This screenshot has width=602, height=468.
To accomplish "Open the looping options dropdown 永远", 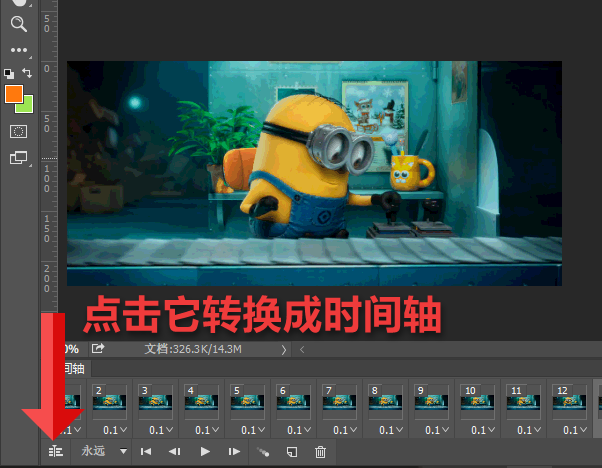I will pos(104,451).
